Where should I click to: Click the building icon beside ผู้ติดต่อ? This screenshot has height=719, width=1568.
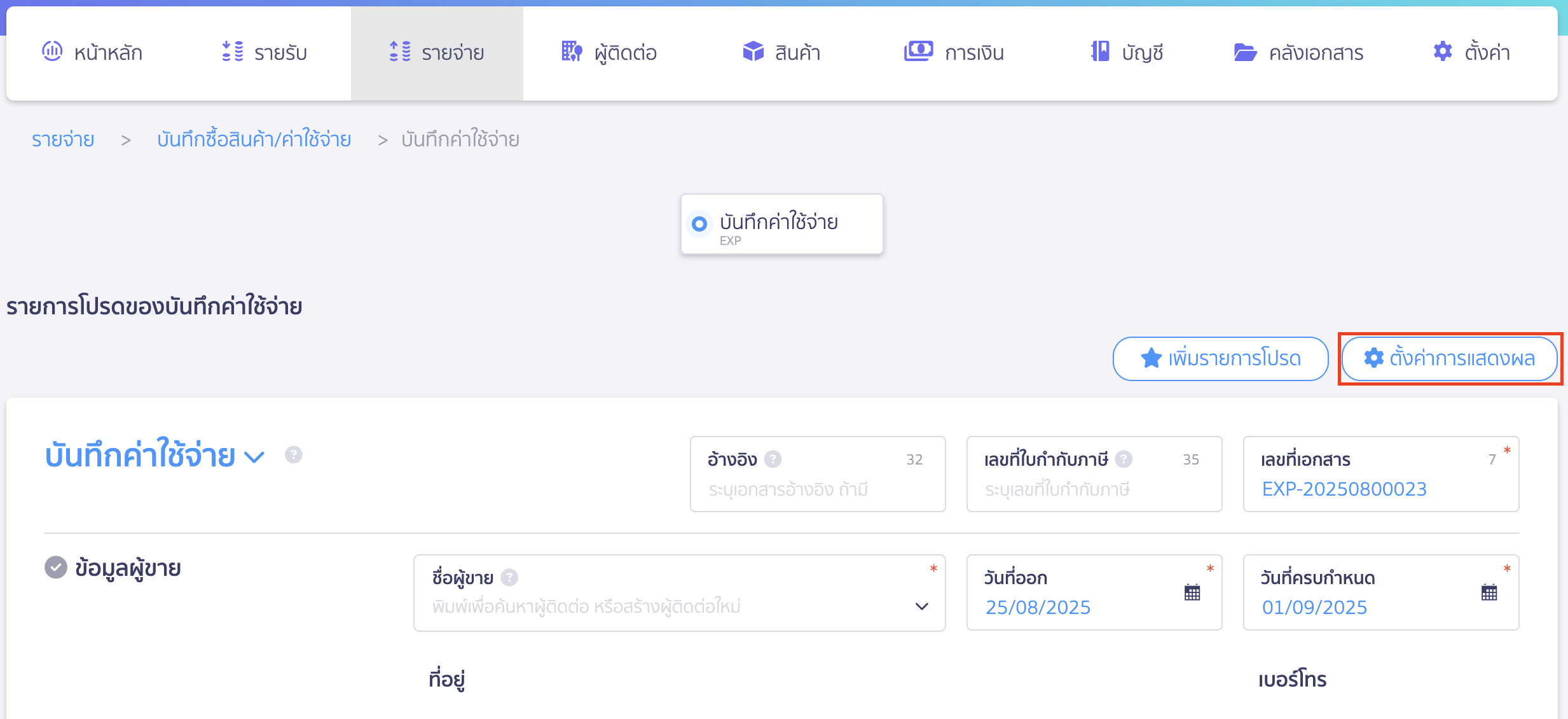click(x=572, y=51)
